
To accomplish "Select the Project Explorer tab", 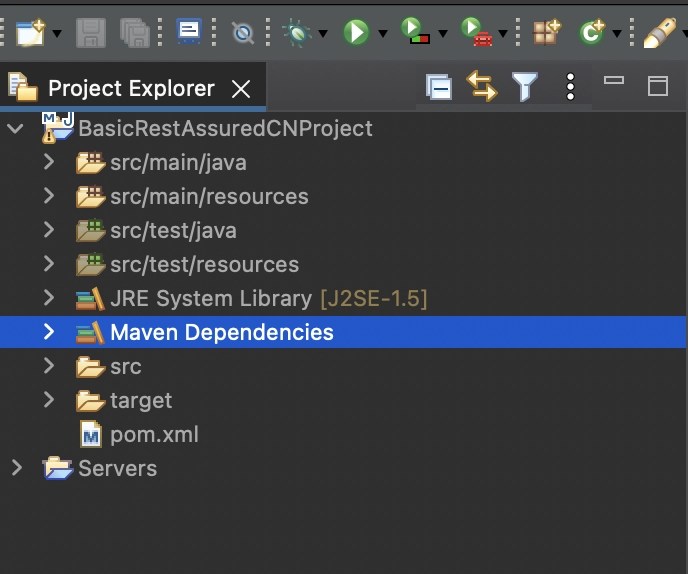I will (131, 88).
